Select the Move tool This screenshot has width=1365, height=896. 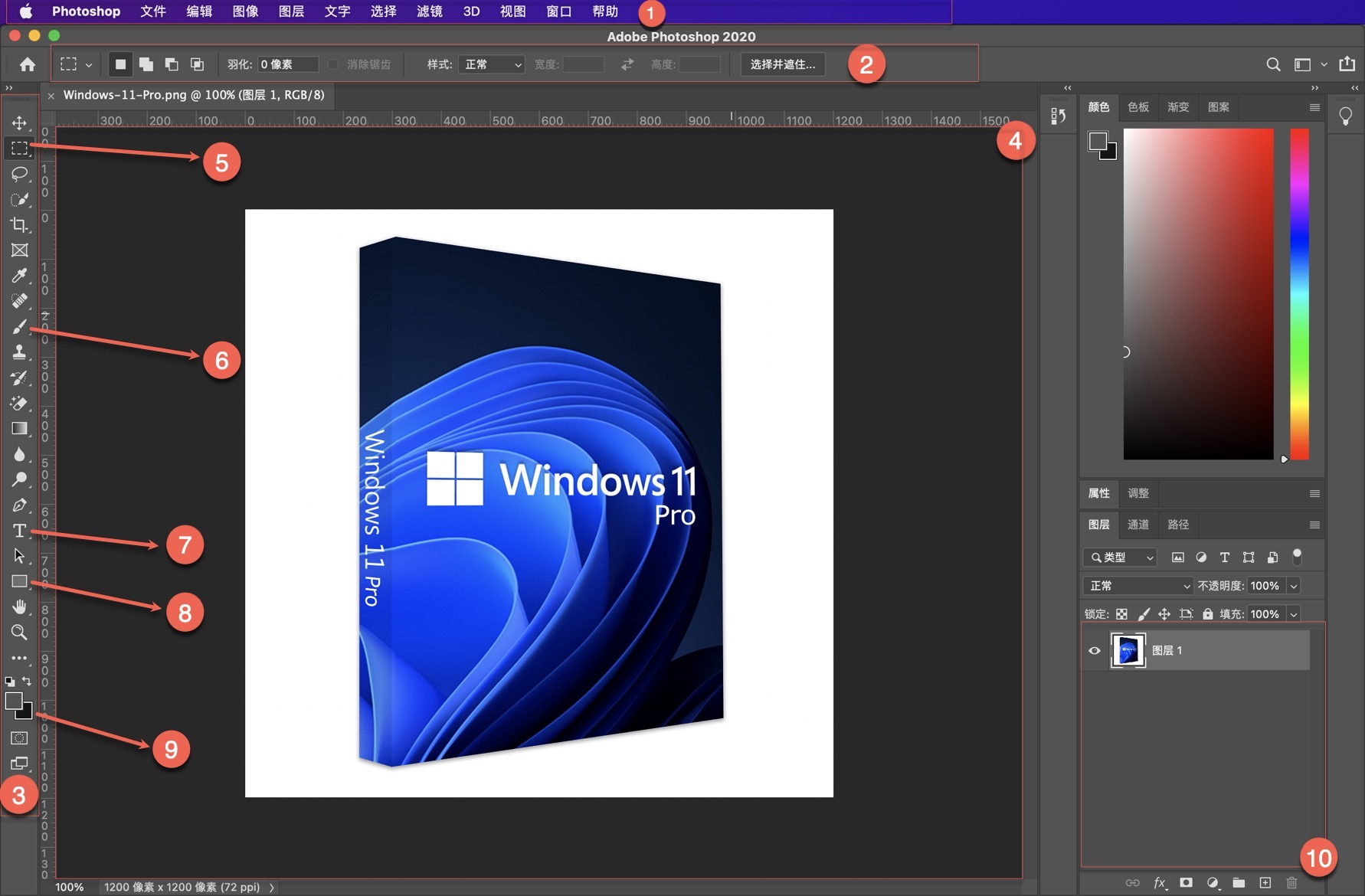(x=19, y=123)
